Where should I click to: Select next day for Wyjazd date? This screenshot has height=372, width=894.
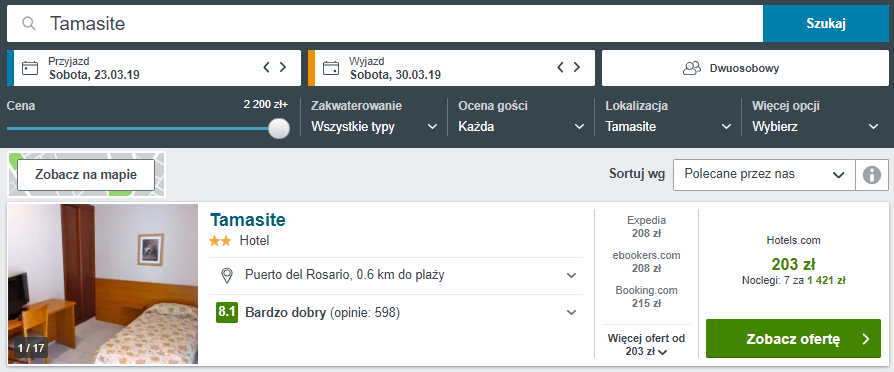coord(577,67)
